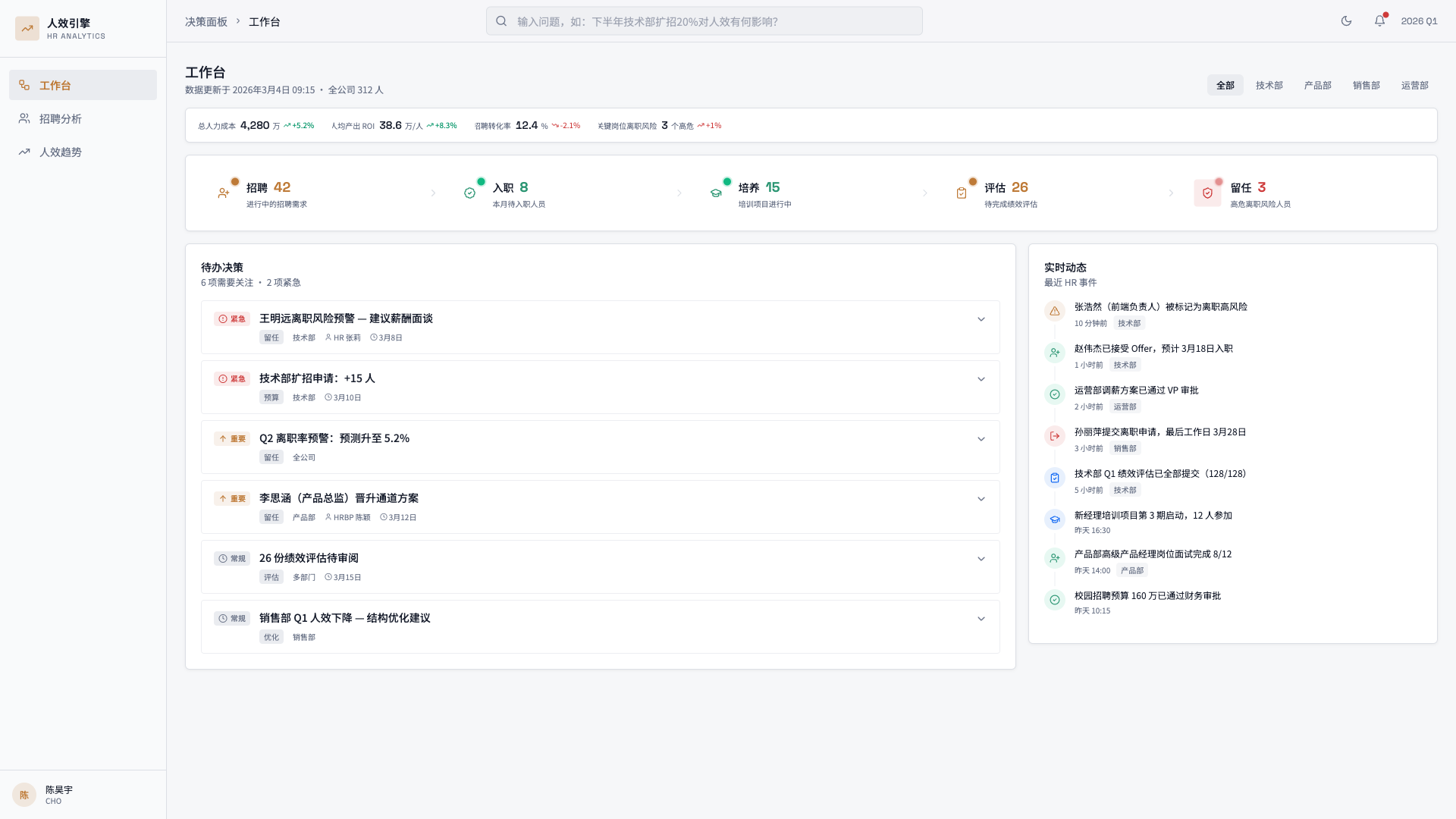Image resolution: width=1456 pixels, height=819 pixels.
Task: Click the 留任 shield icon
Action: point(1207,193)
